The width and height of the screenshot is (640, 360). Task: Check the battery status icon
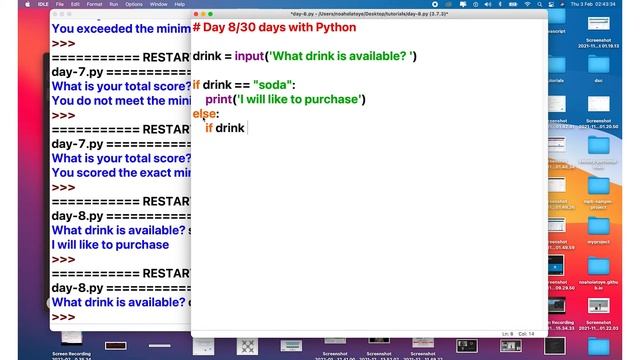click(513, 4)
